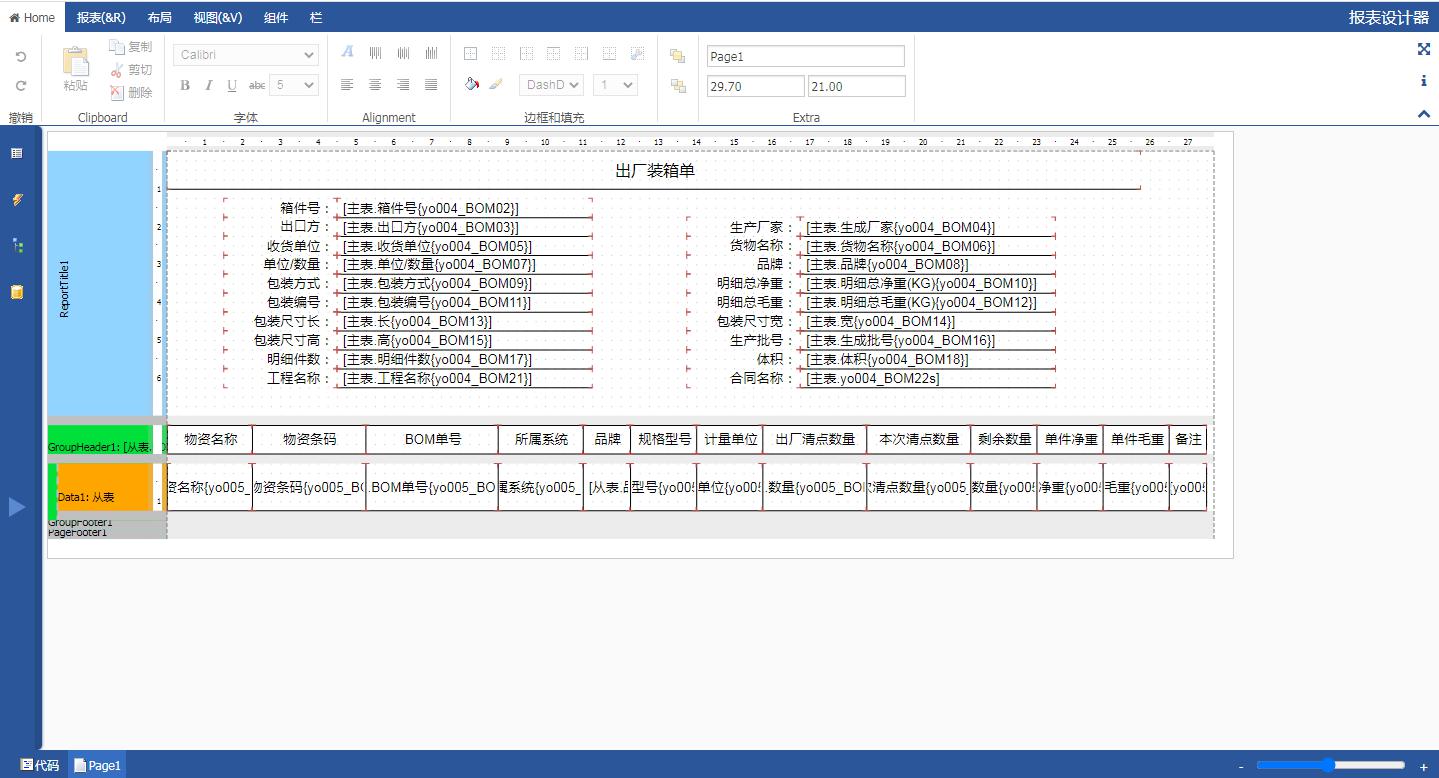Viewport: 1439px width, 778px height.
Task: Click the 复制 copy button
Action: point(131,47)
